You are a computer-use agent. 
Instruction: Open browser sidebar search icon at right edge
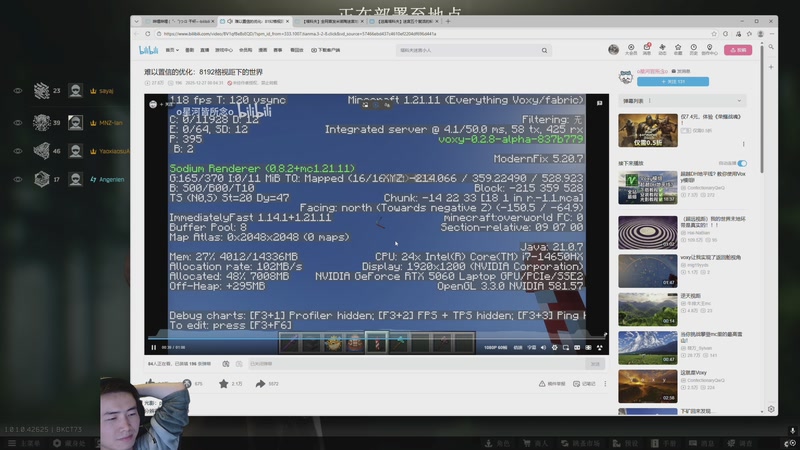click(x=771, y=47)
